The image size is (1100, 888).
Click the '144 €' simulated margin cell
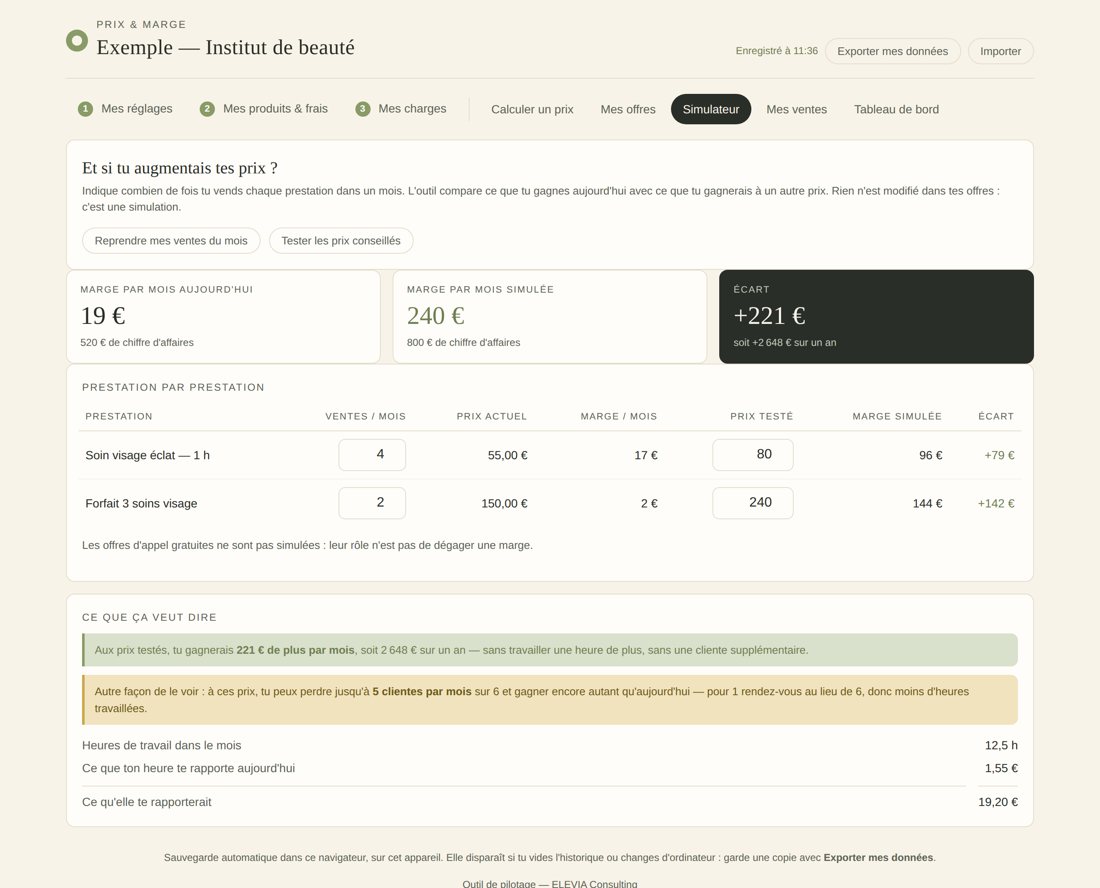point(927,504)
